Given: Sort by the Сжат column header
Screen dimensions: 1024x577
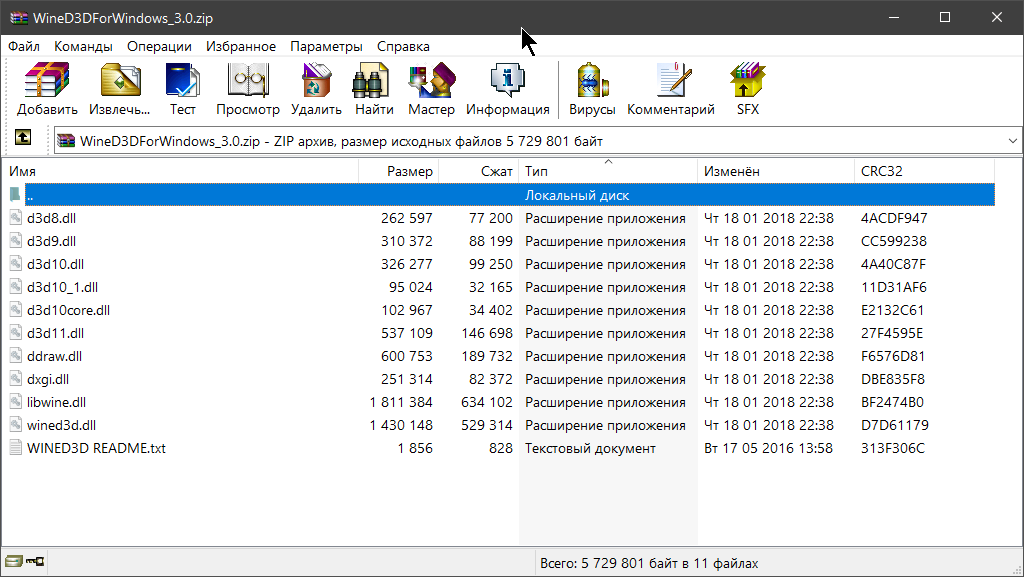Looking at the screenshot, I should (x=479, y=171).
